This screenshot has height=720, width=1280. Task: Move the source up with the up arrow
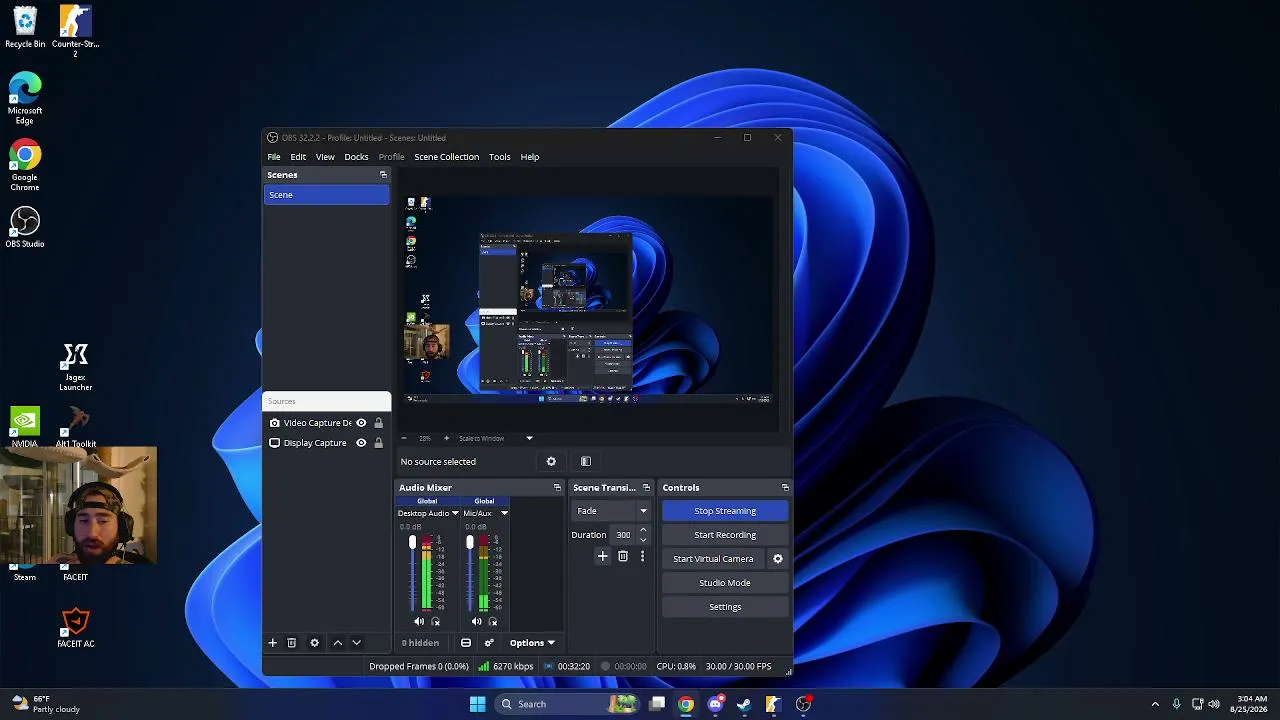tap(338, 643)
